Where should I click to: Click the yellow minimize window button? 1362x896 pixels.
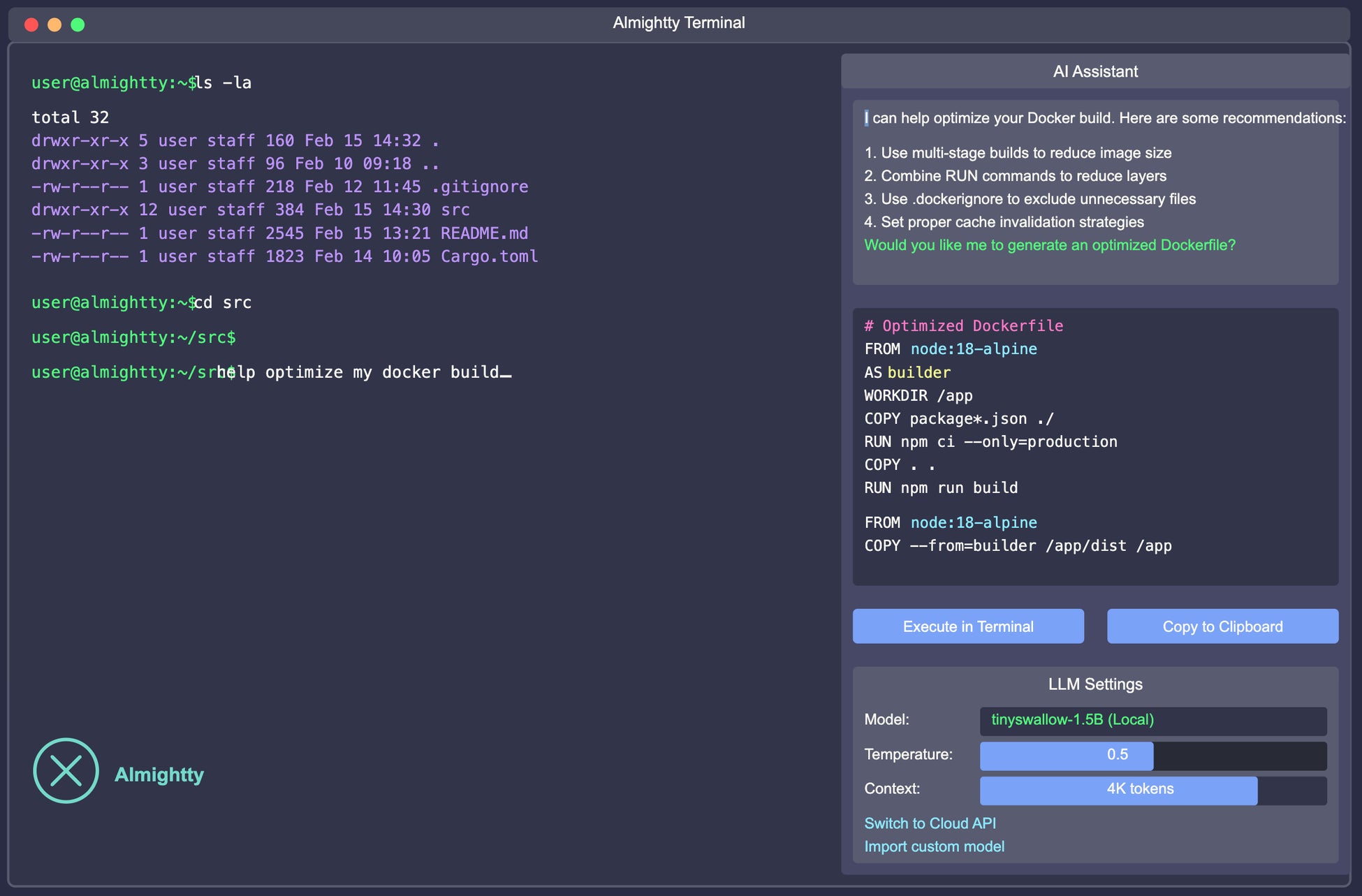click(x=54, y=24)
